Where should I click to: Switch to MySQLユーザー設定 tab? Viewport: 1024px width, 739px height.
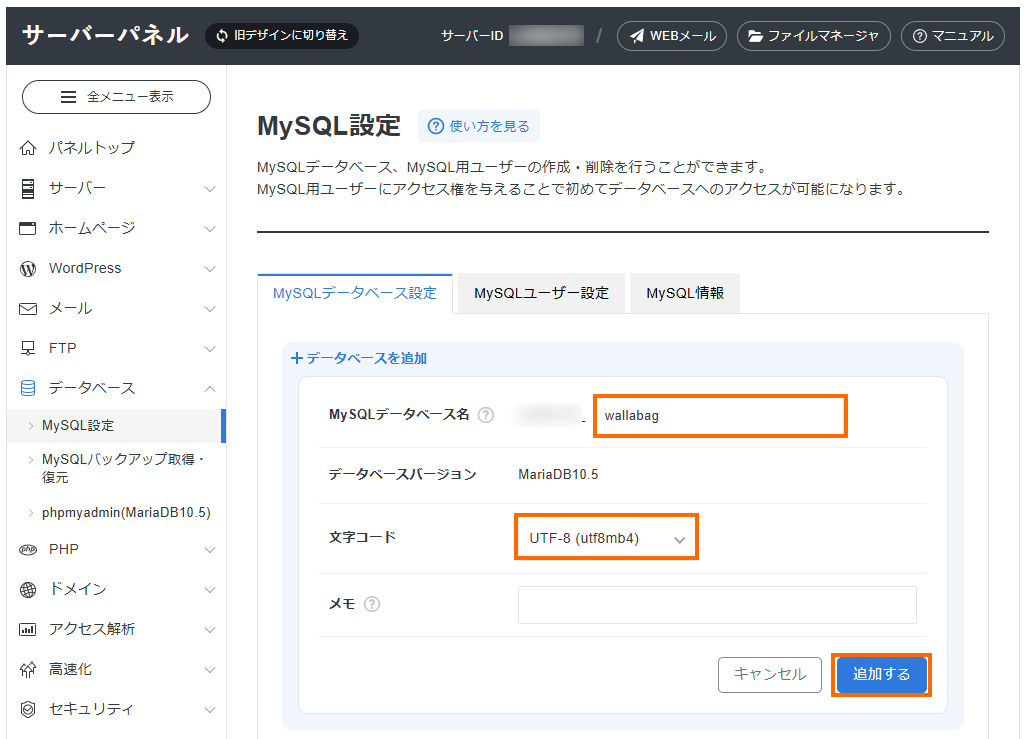click(541, 294)
